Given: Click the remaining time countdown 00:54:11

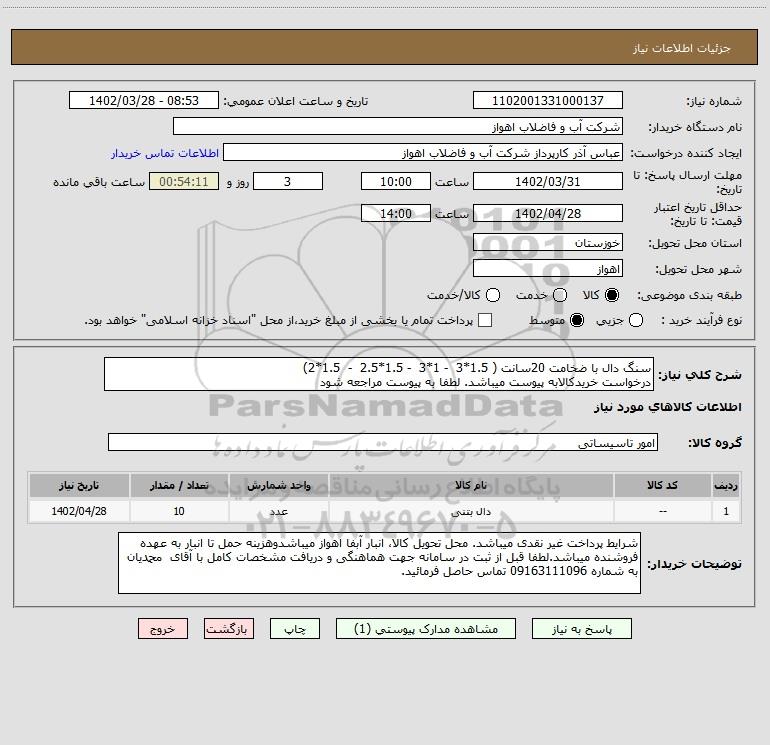Looking at the screenshot, I should pos(184,182).
